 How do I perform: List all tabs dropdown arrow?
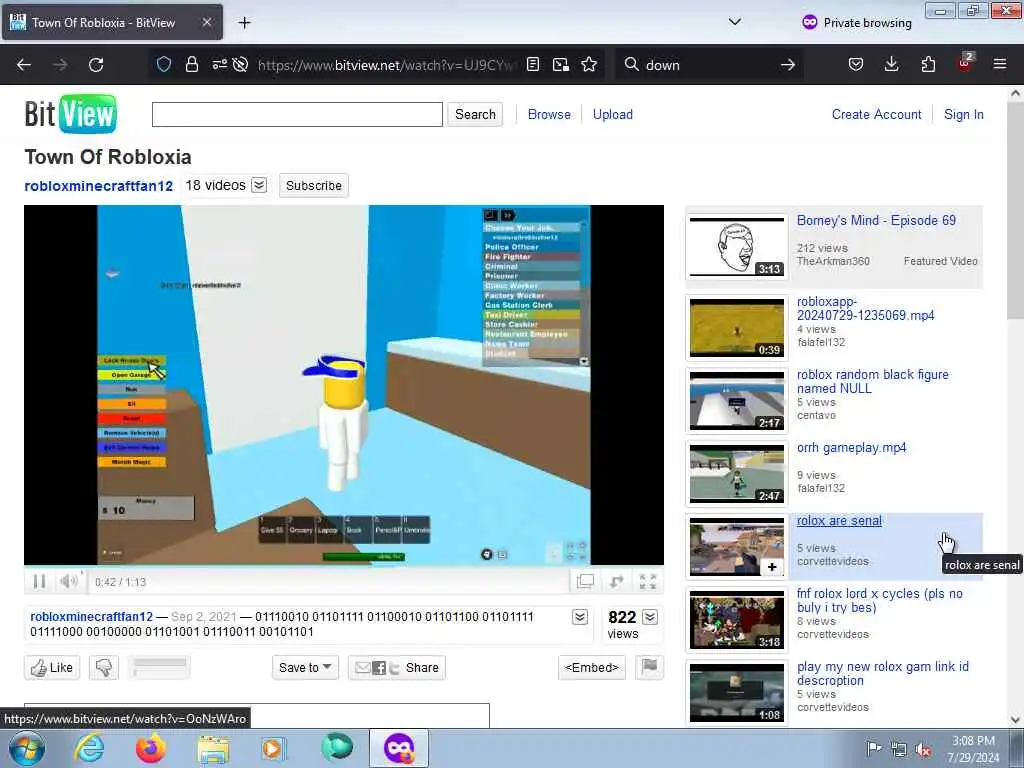coord(735,22)
